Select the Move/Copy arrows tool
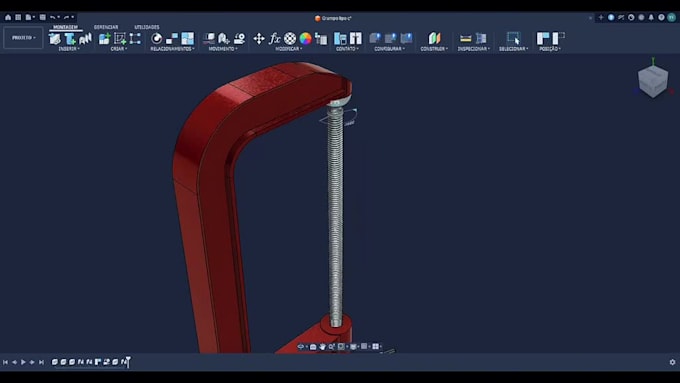The image size is (680, 383). pos(259,39)
